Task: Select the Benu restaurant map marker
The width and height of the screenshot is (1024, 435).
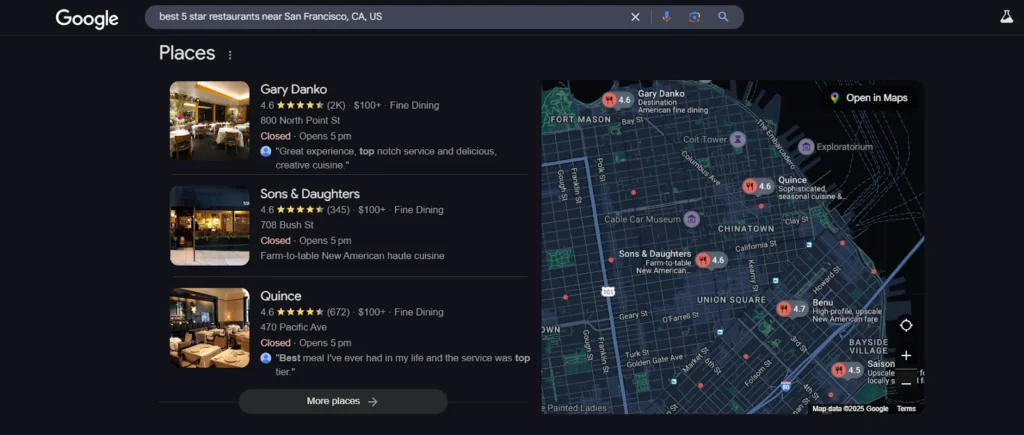Action: click(793, 309)
